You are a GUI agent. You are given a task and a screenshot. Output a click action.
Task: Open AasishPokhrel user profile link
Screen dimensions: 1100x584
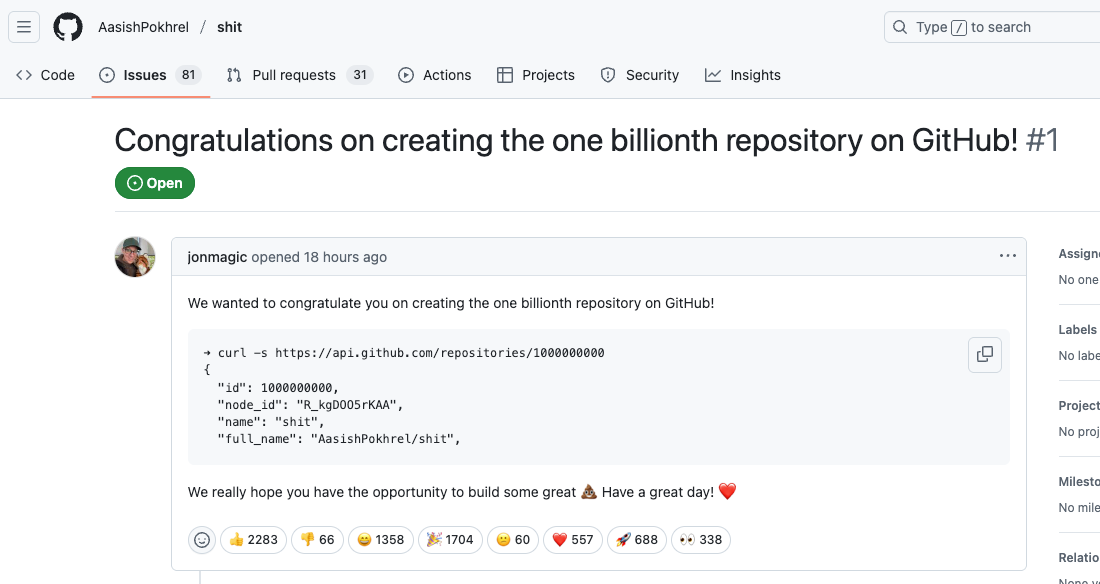tap(143, 27)
